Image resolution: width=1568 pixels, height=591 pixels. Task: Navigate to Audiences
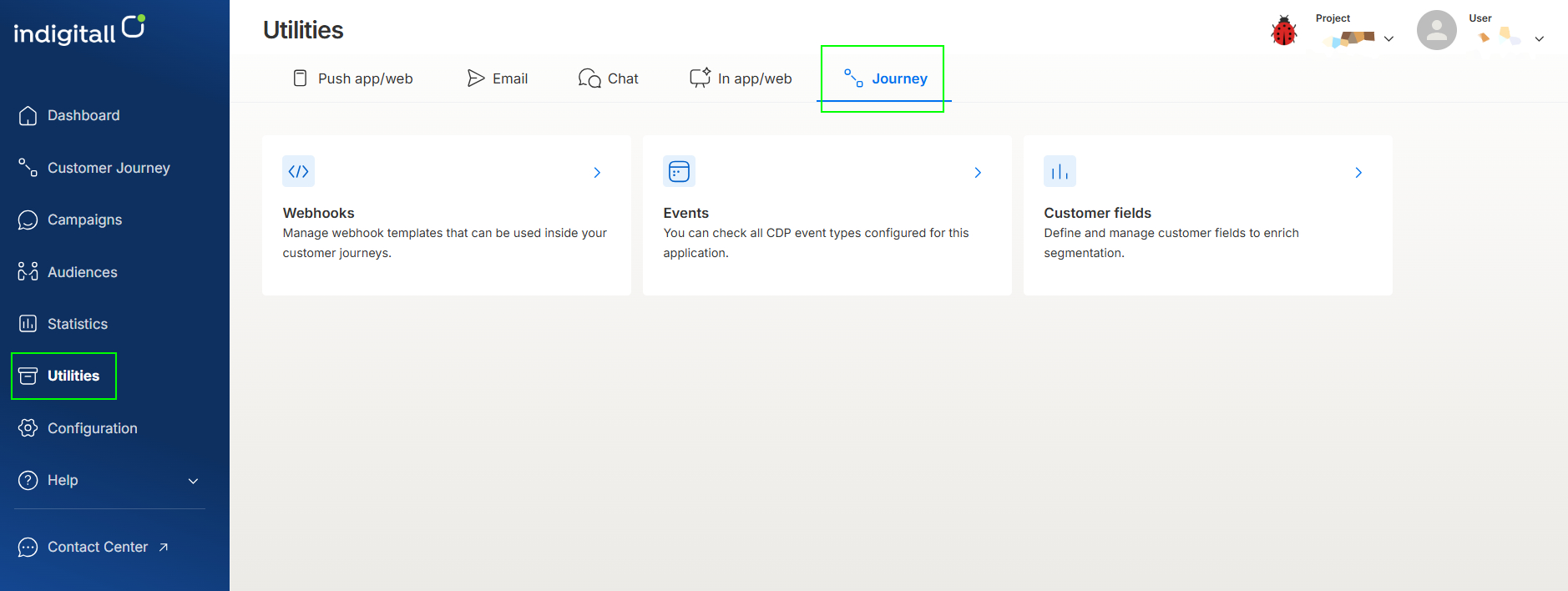pos(83,272)
